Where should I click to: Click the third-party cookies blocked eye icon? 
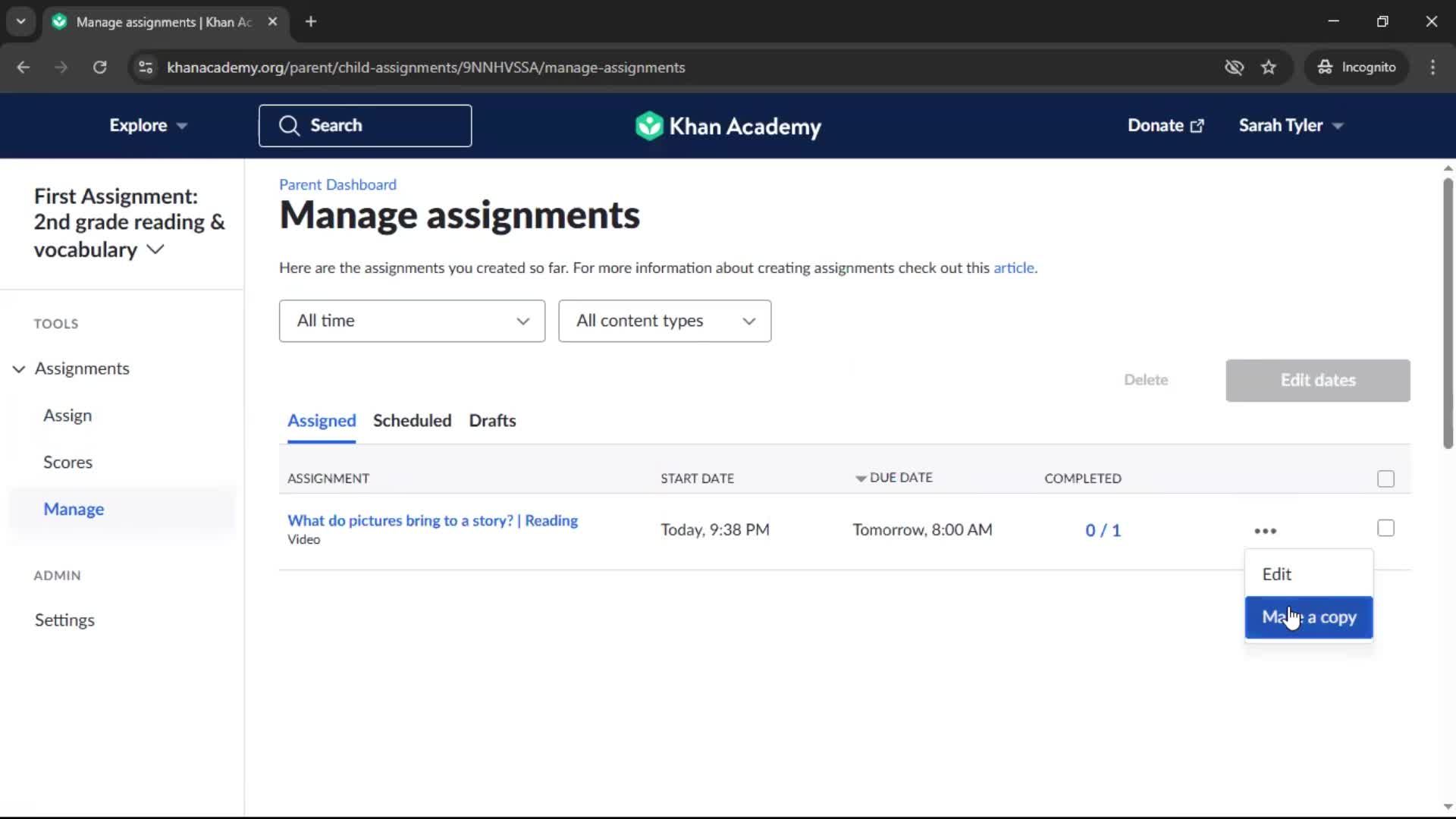(x=1234, y=67)
